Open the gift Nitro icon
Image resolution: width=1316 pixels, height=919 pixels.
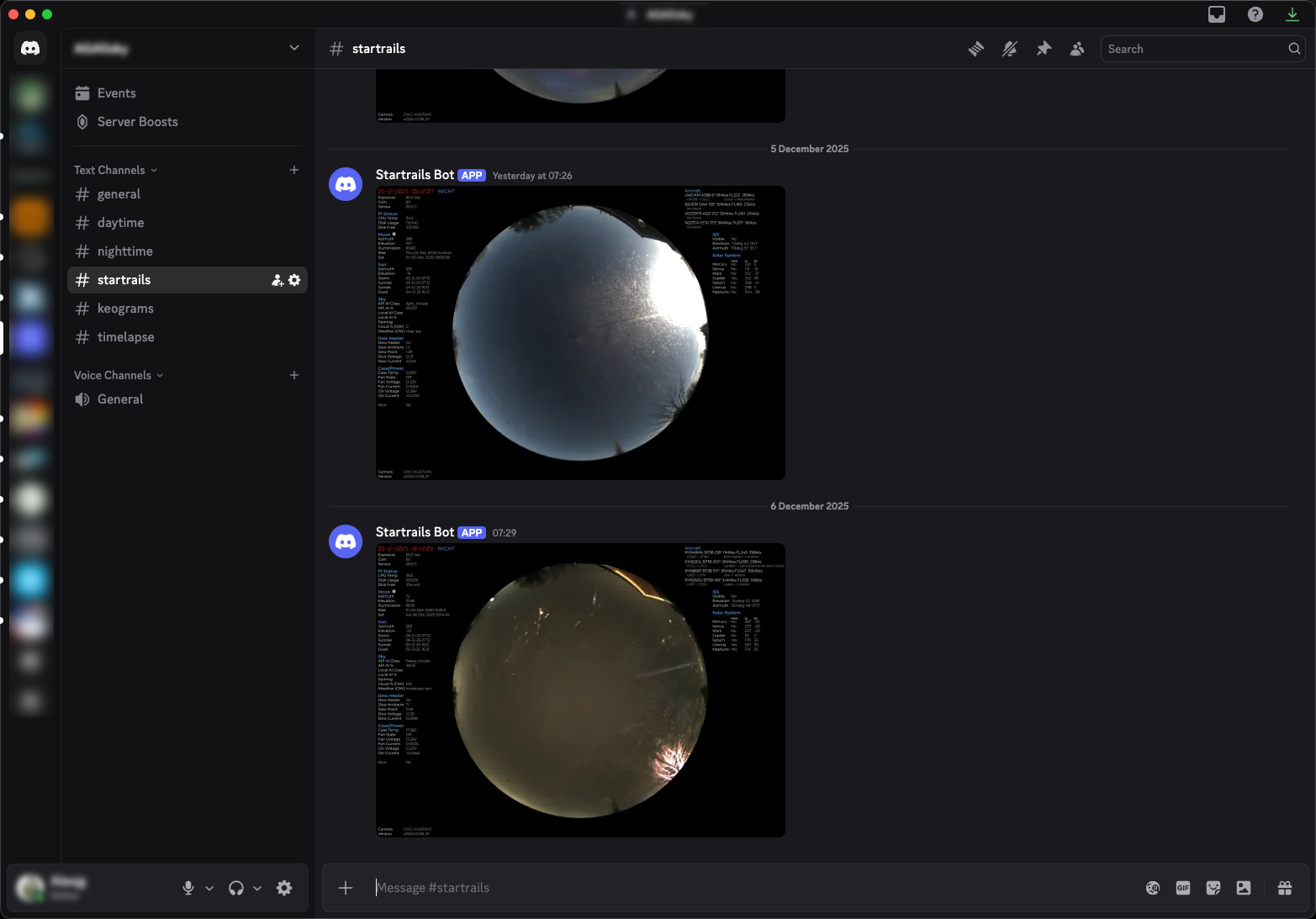pos(1285,888)
